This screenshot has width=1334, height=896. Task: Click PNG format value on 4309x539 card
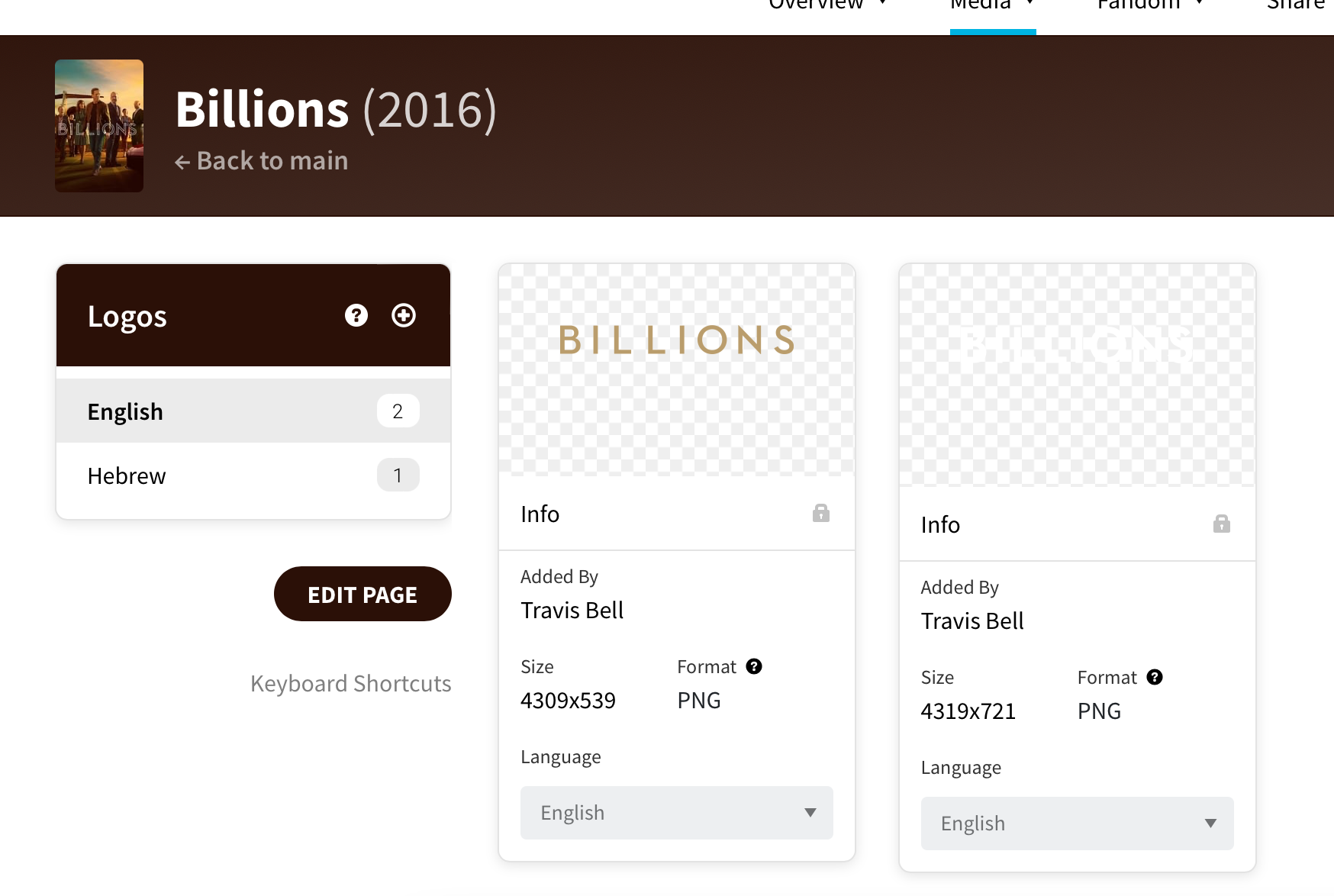pyautogui.click(x=699, y=701)
